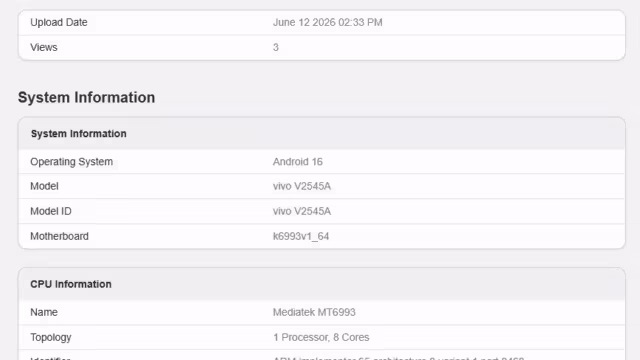Click the Upload Date label
Viewport: 640px width, 360px height.
pos(59,22)
